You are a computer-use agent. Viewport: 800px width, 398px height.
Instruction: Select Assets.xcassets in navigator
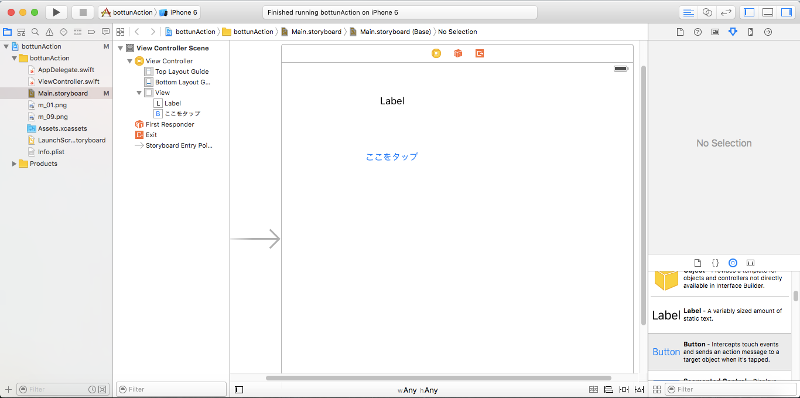coord(62,129)
